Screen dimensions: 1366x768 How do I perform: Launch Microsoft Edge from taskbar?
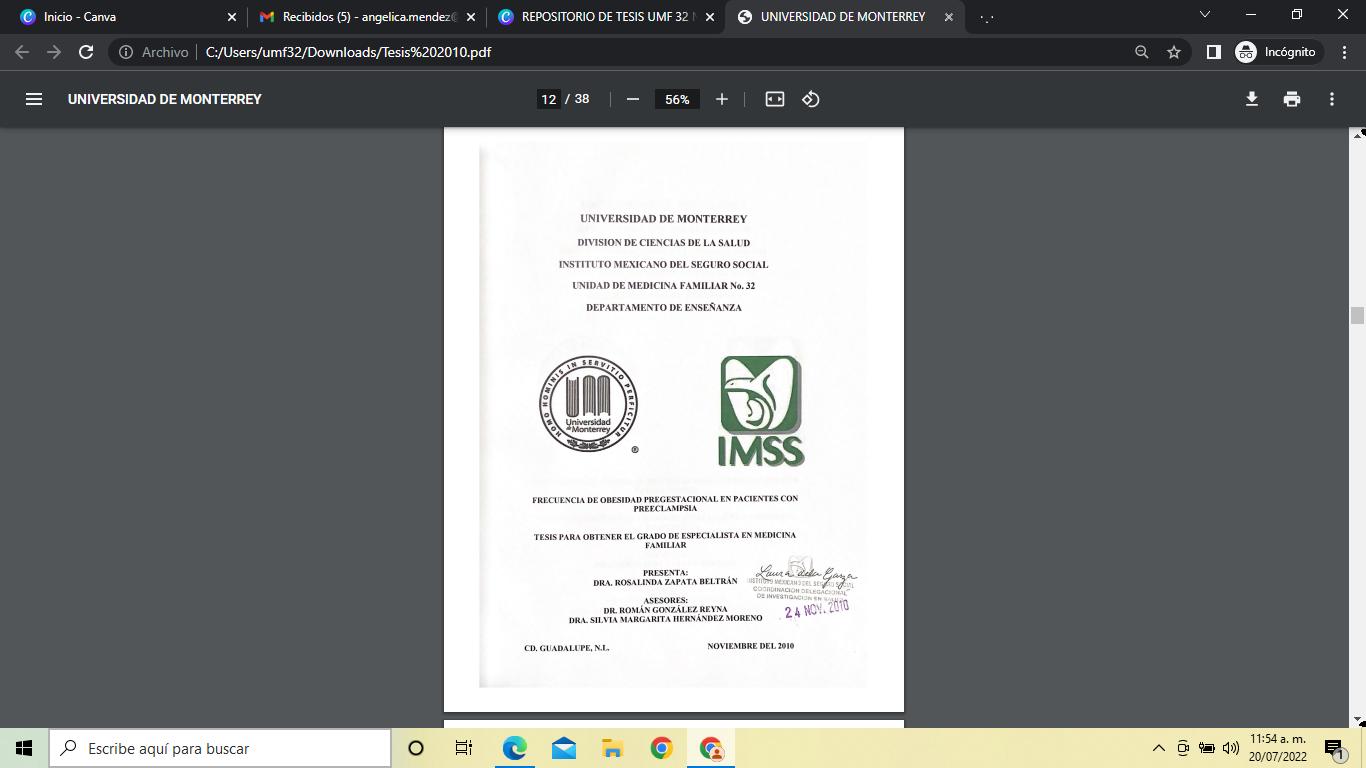coord(514,748)
